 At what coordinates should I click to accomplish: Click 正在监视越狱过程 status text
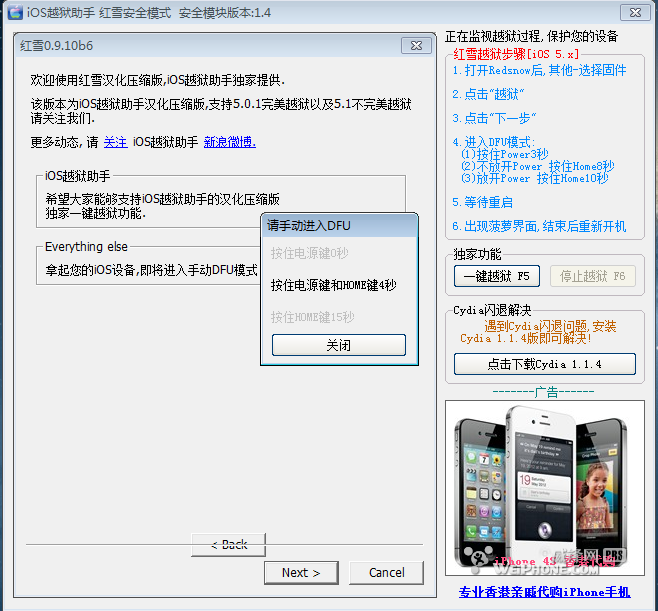531,36
